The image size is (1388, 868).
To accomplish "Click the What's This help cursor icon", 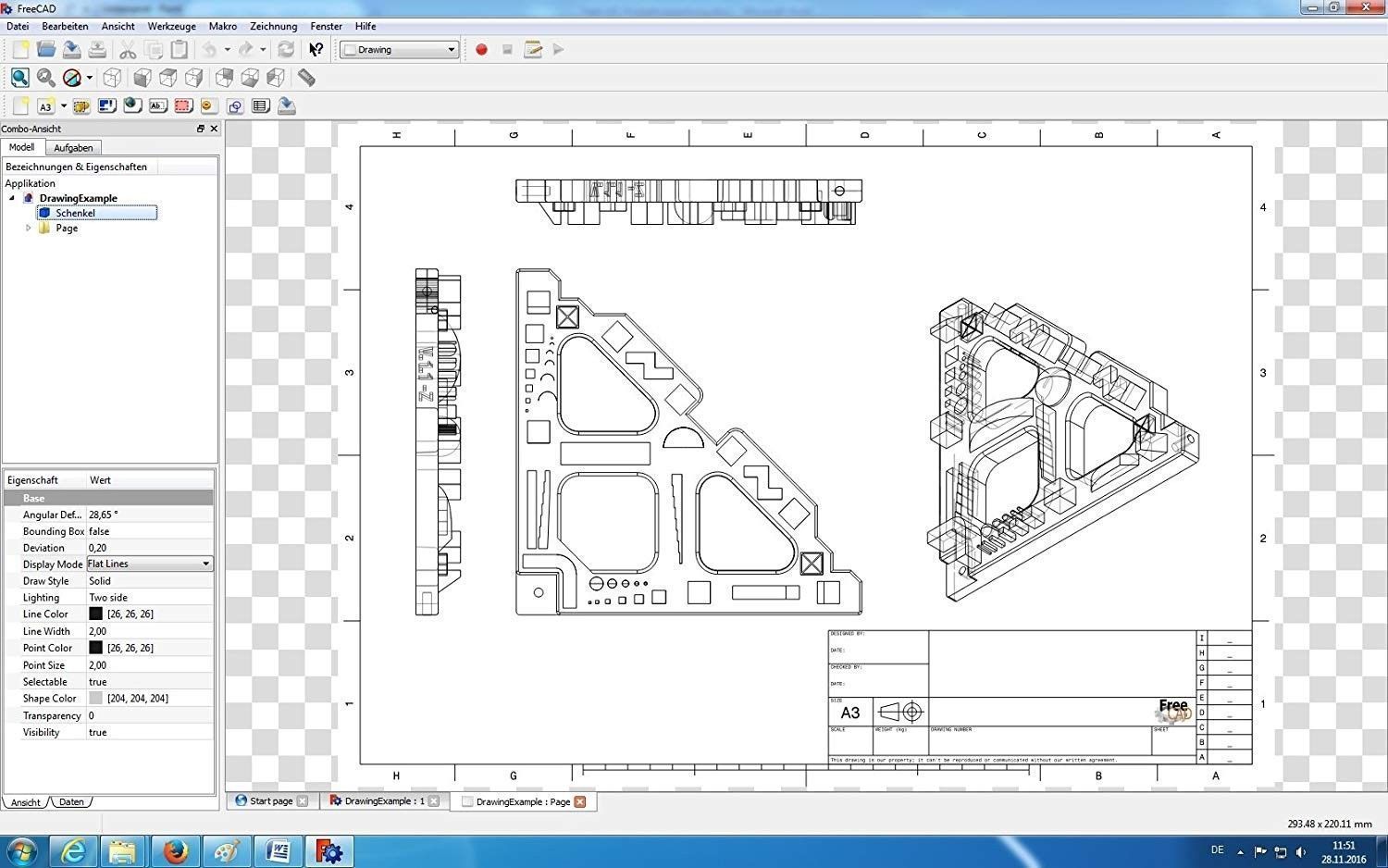I will click(x=316, y=50).
